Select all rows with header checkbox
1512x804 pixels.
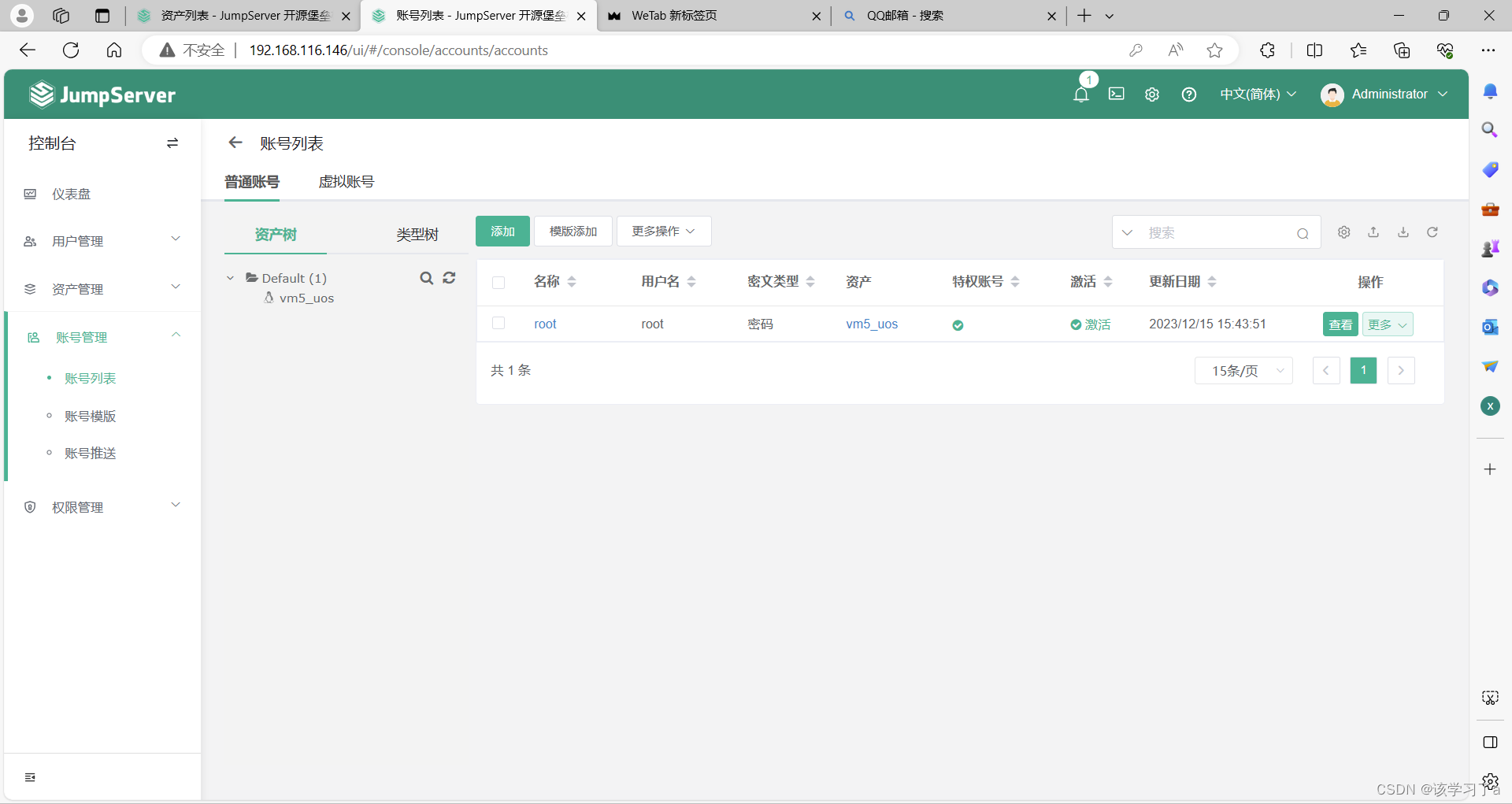(498, 283)
